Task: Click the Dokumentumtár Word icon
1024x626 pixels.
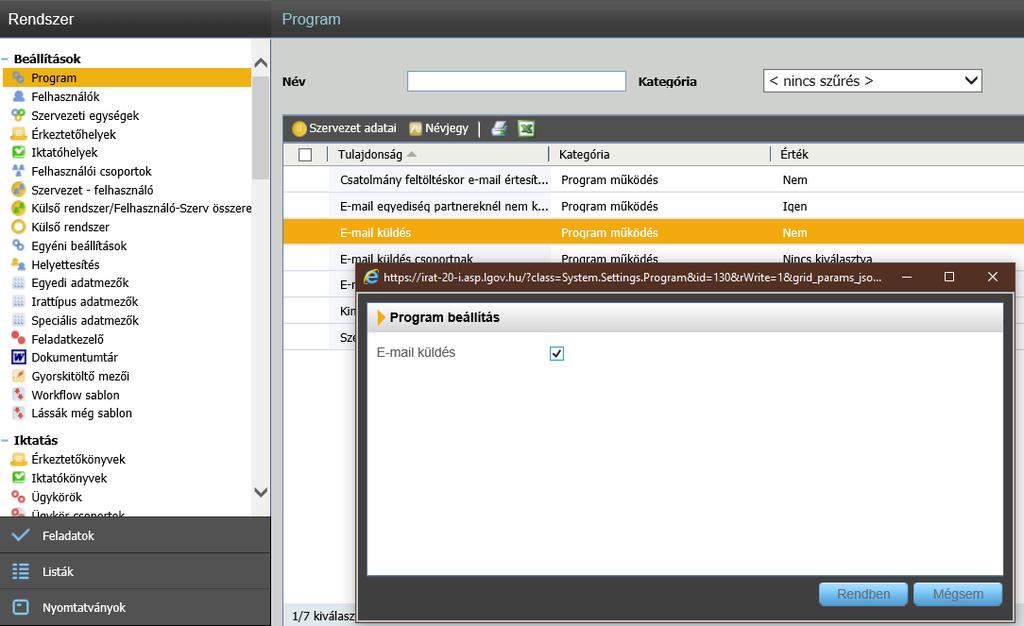Action: coord(18,357)
